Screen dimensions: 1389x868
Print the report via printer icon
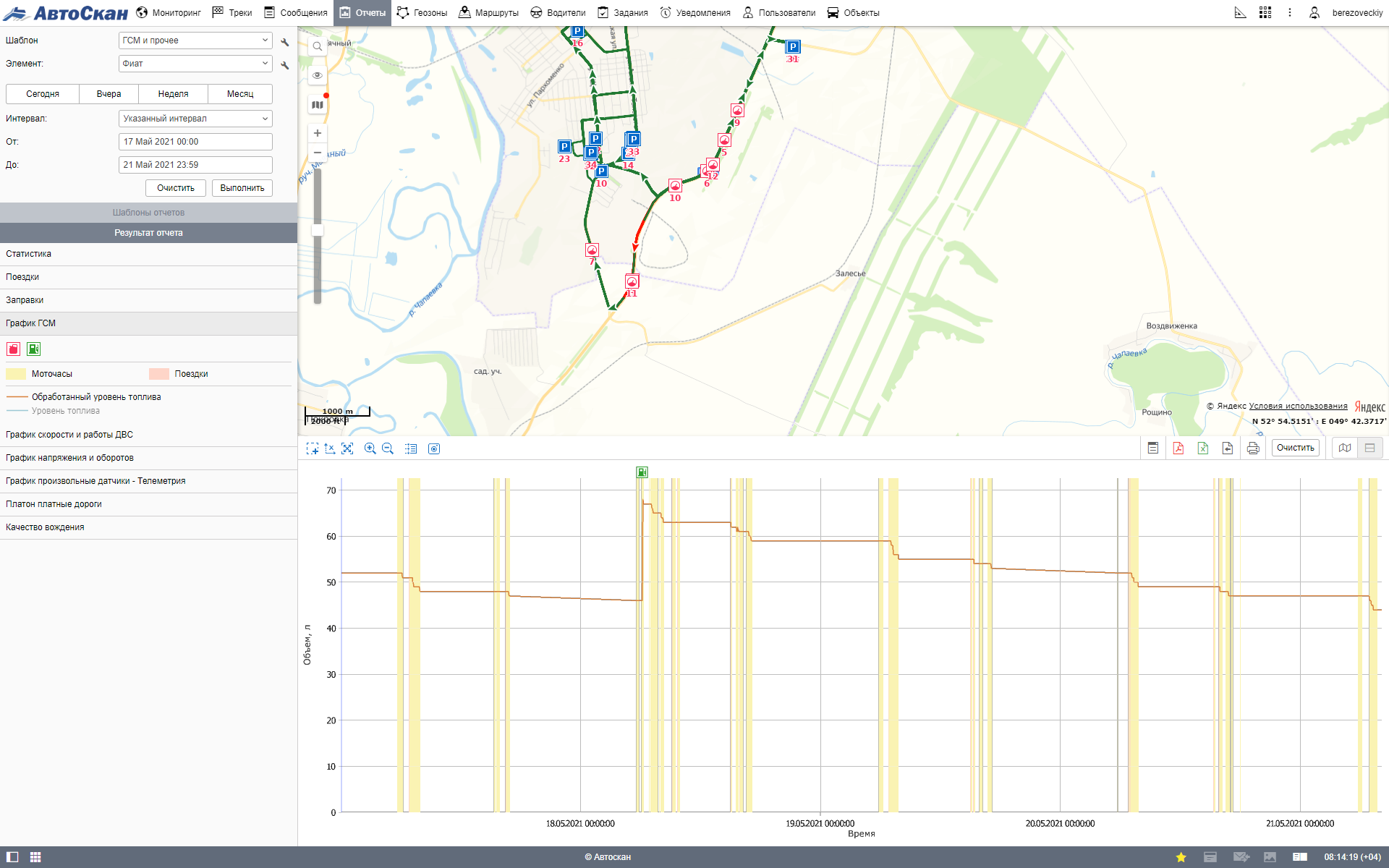1253,448
